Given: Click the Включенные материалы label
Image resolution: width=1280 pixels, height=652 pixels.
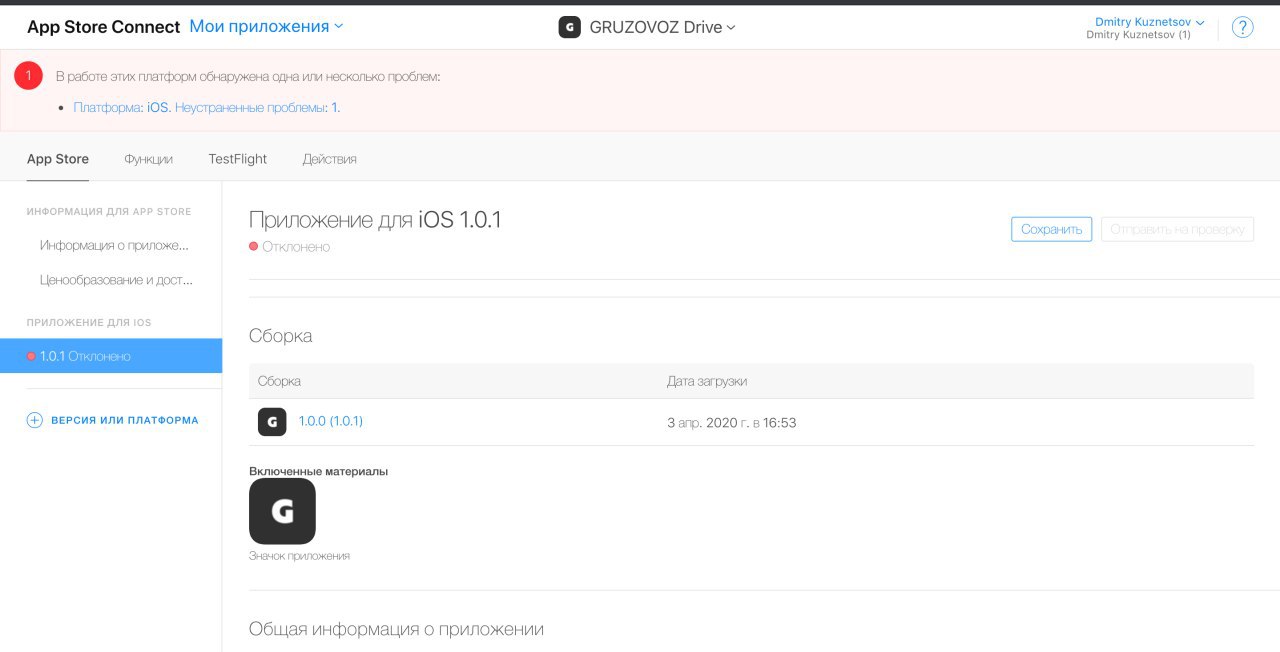Looking at the screenshot, I should 318,471.
